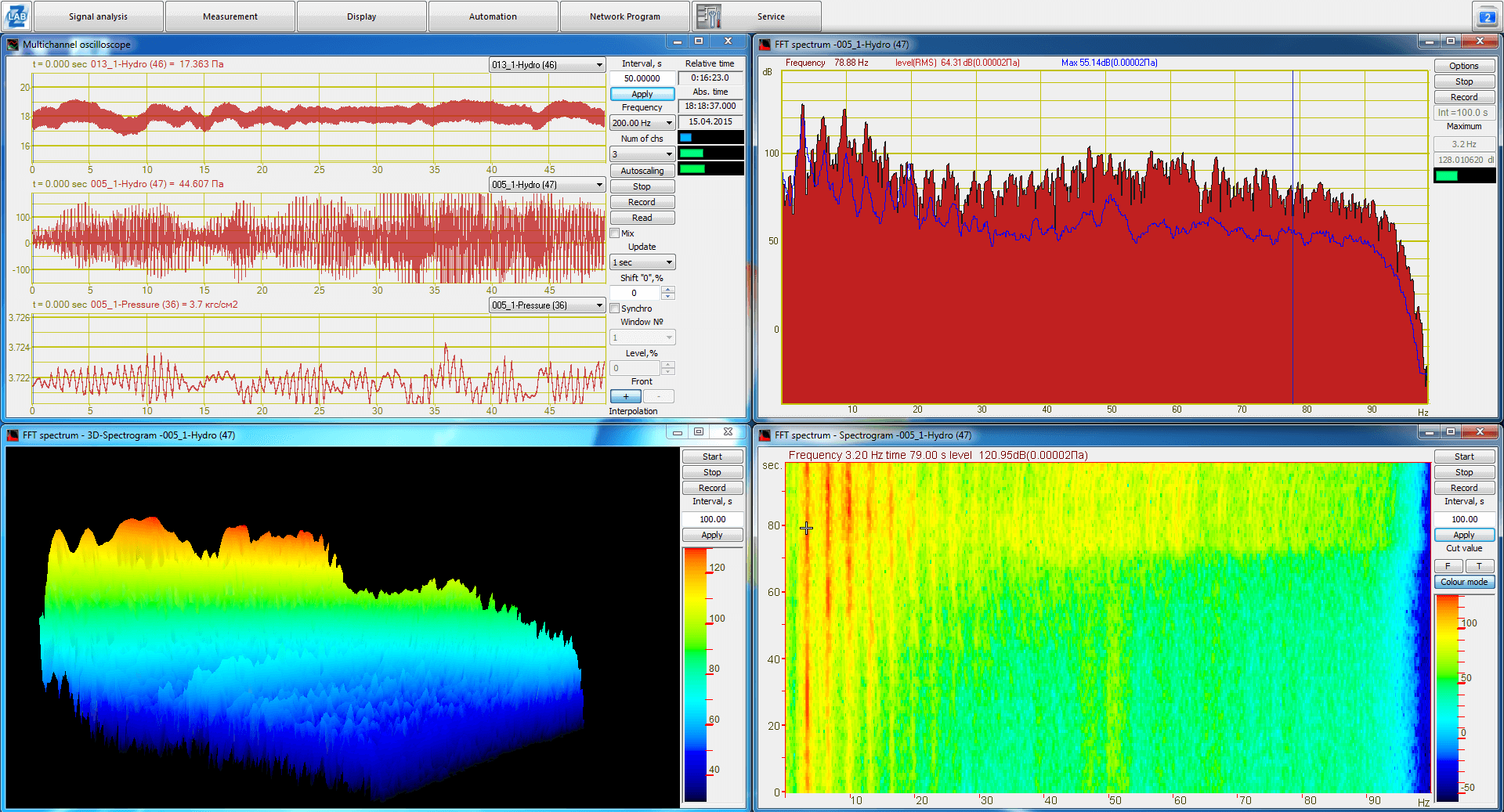1504x812 pixels.
Task: Click Colour mode in the Spectrogram window
Action: [1464, 582]
